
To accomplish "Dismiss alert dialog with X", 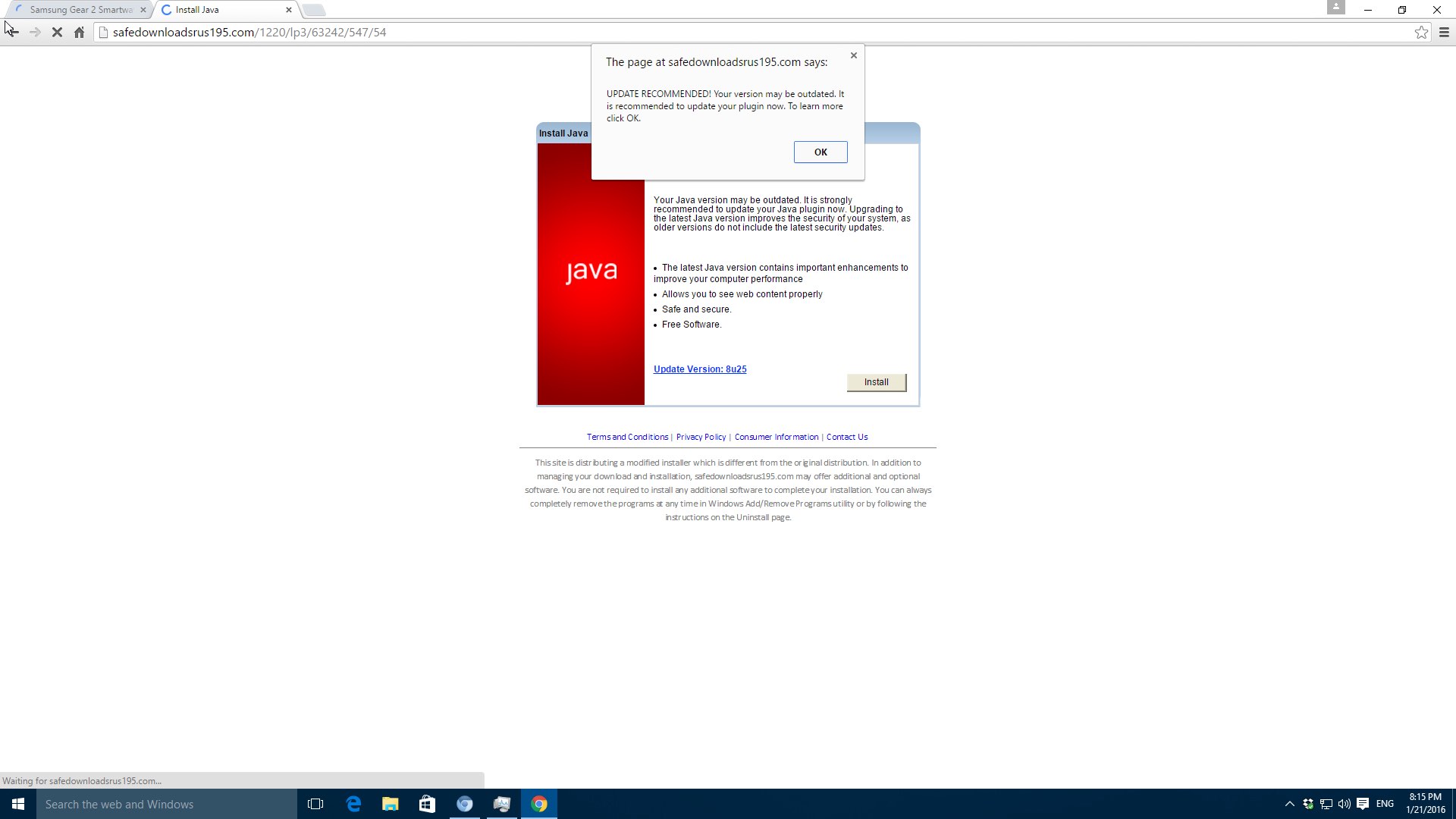I will coord(854,55).
